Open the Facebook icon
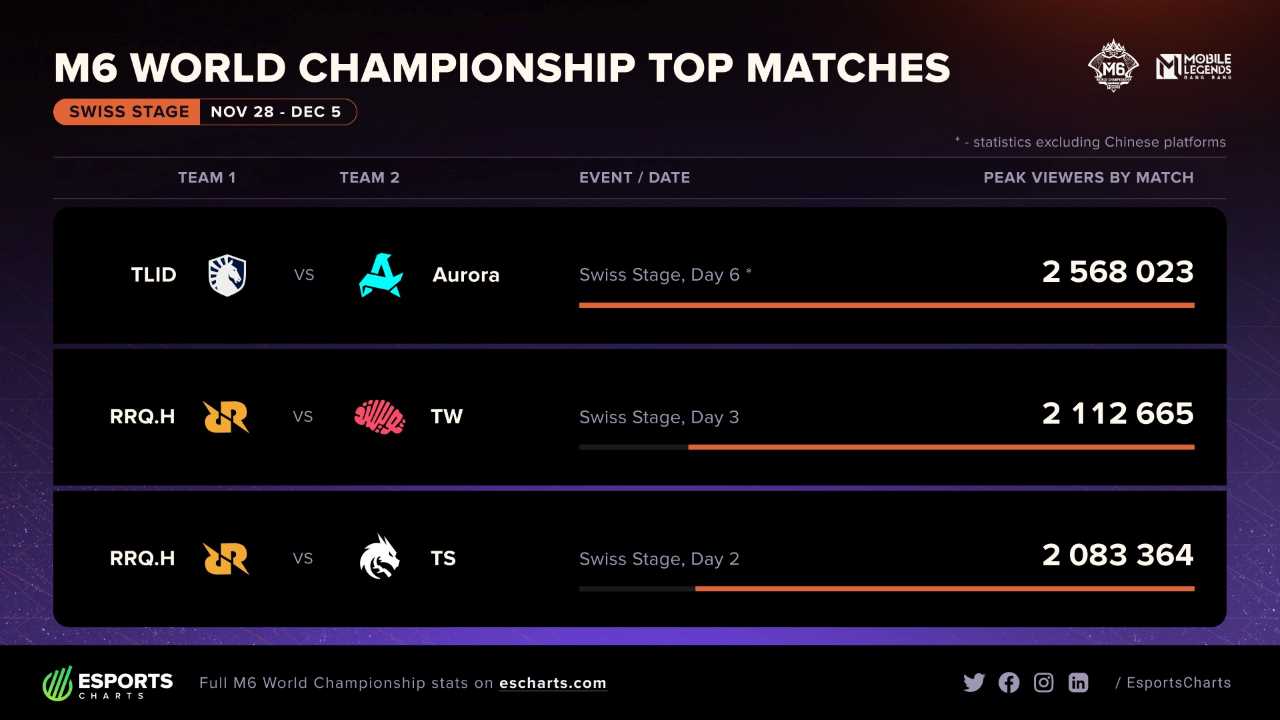 [x=1009, y=683]
